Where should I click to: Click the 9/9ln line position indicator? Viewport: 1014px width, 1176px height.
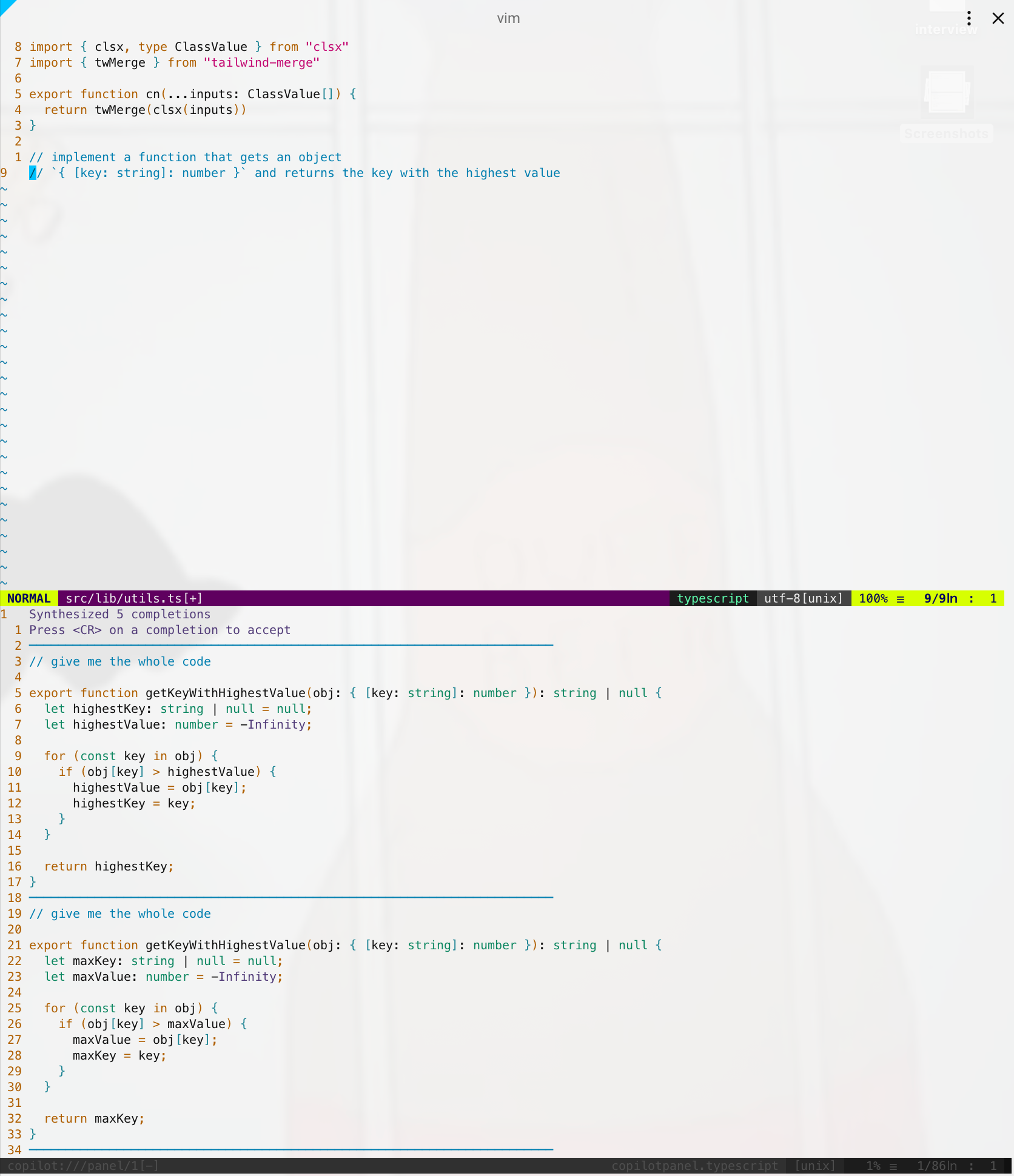coord(940,598)
